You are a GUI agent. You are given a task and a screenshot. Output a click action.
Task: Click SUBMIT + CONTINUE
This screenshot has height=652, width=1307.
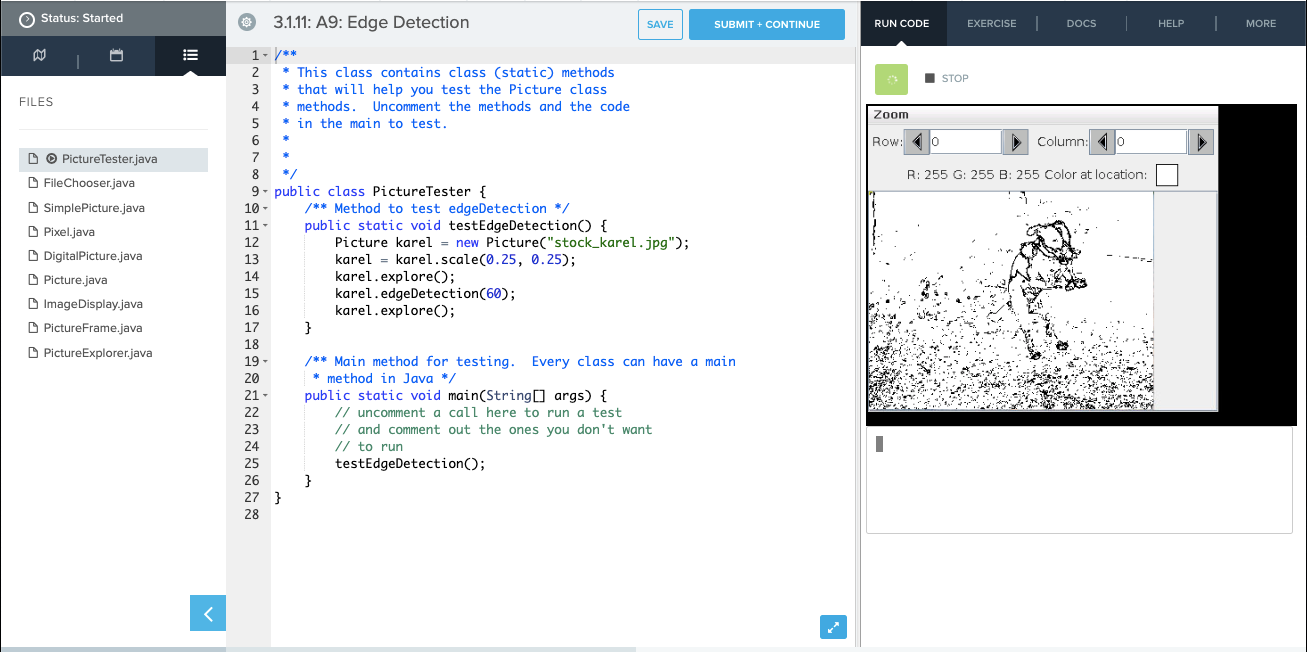pos(766,23)
